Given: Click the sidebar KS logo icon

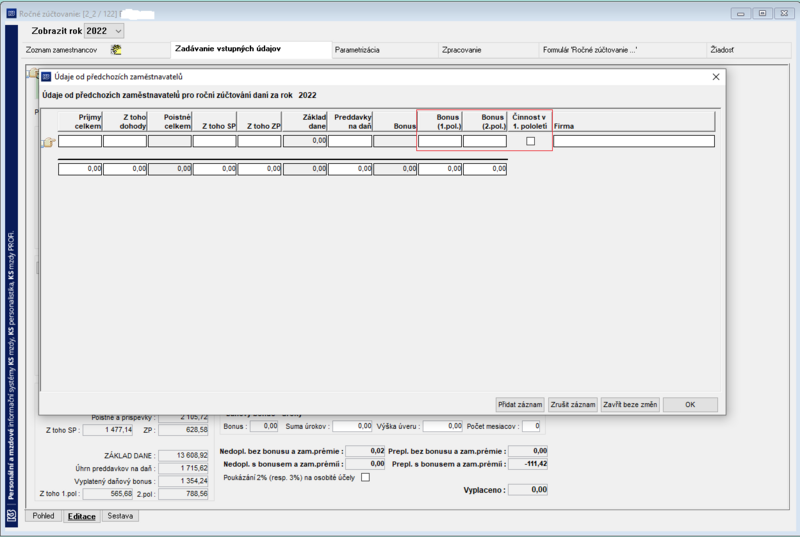Looking at the screenshot, I should pos(12,515).
